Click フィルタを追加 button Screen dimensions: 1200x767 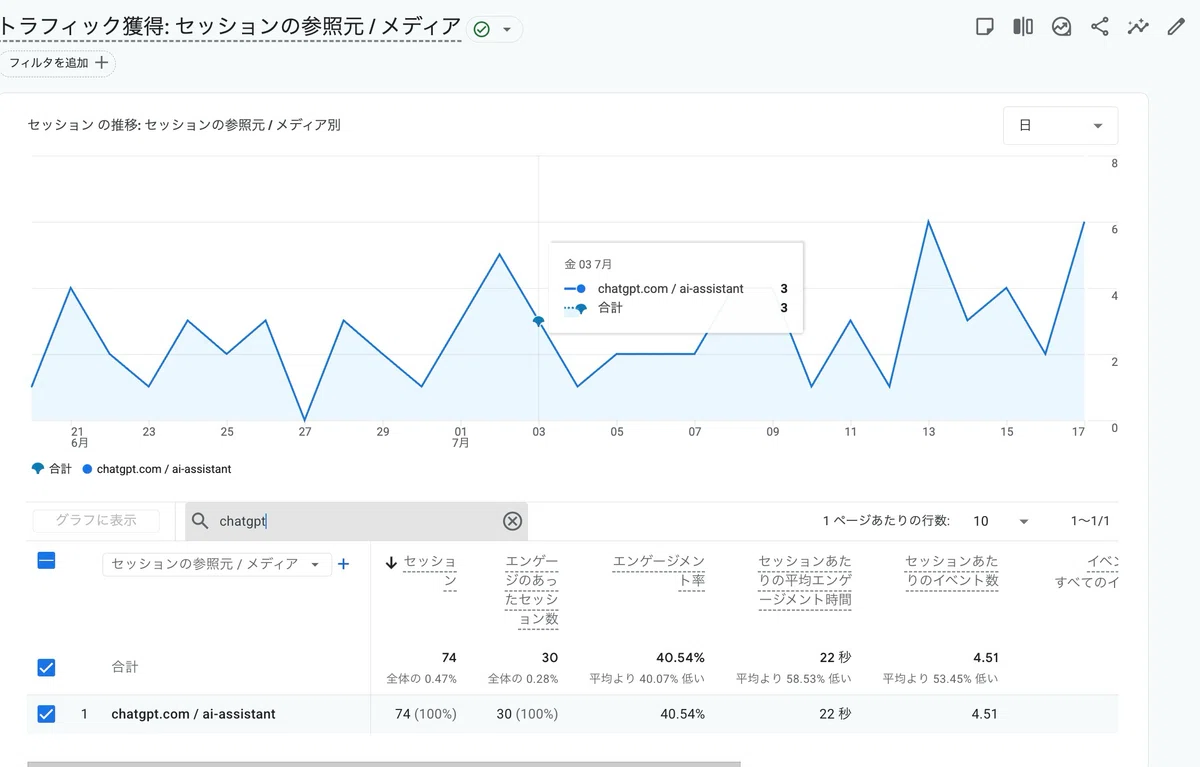tap(58, 63)
